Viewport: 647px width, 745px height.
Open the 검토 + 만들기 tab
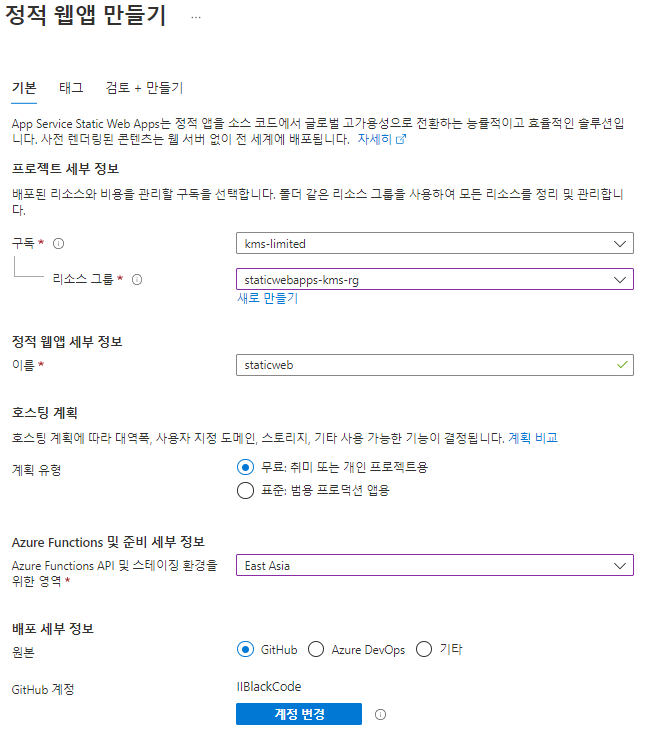[x=144, y=88]
